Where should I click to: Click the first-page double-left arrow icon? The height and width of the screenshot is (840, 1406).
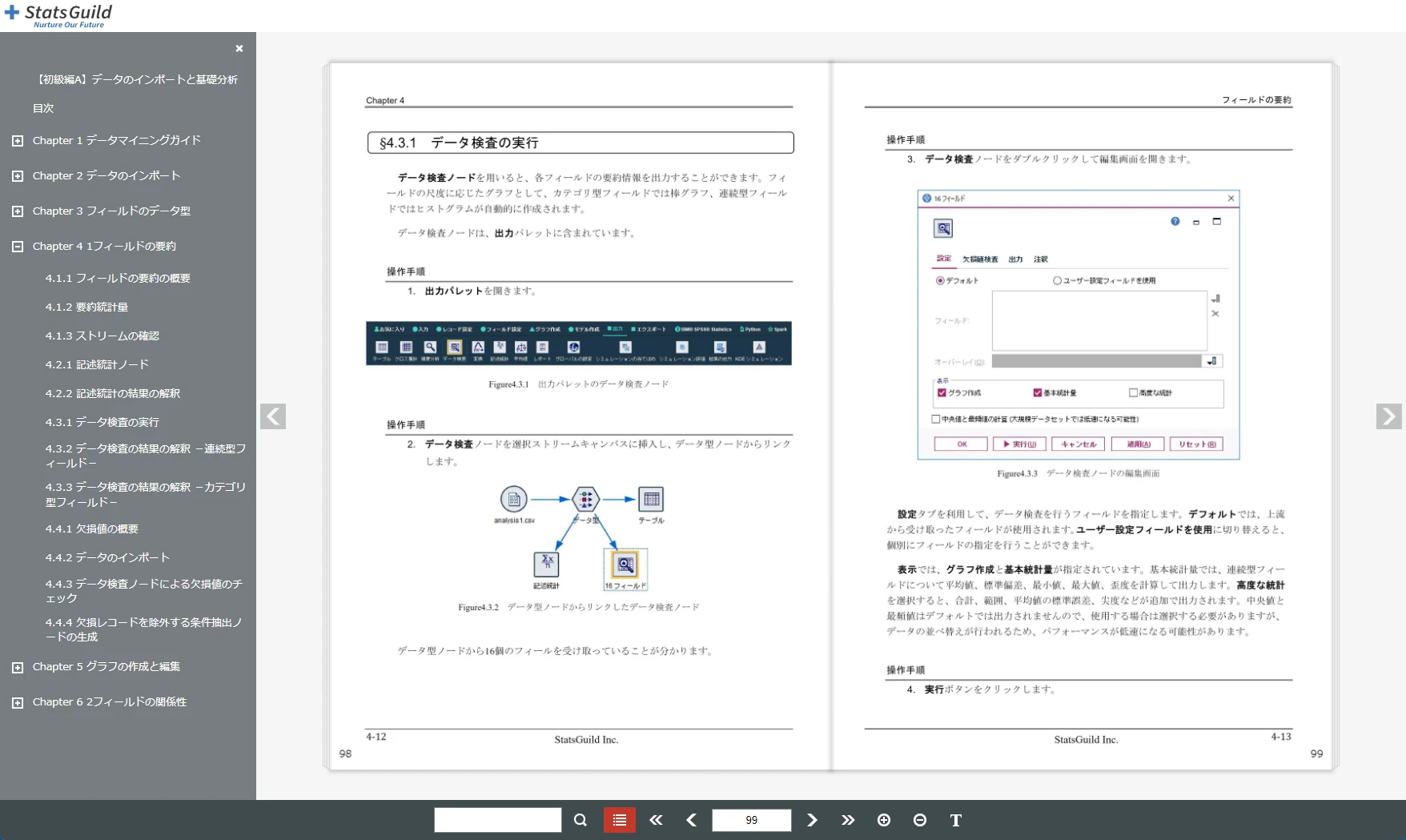pyautogui.click(x=656, y=820)
